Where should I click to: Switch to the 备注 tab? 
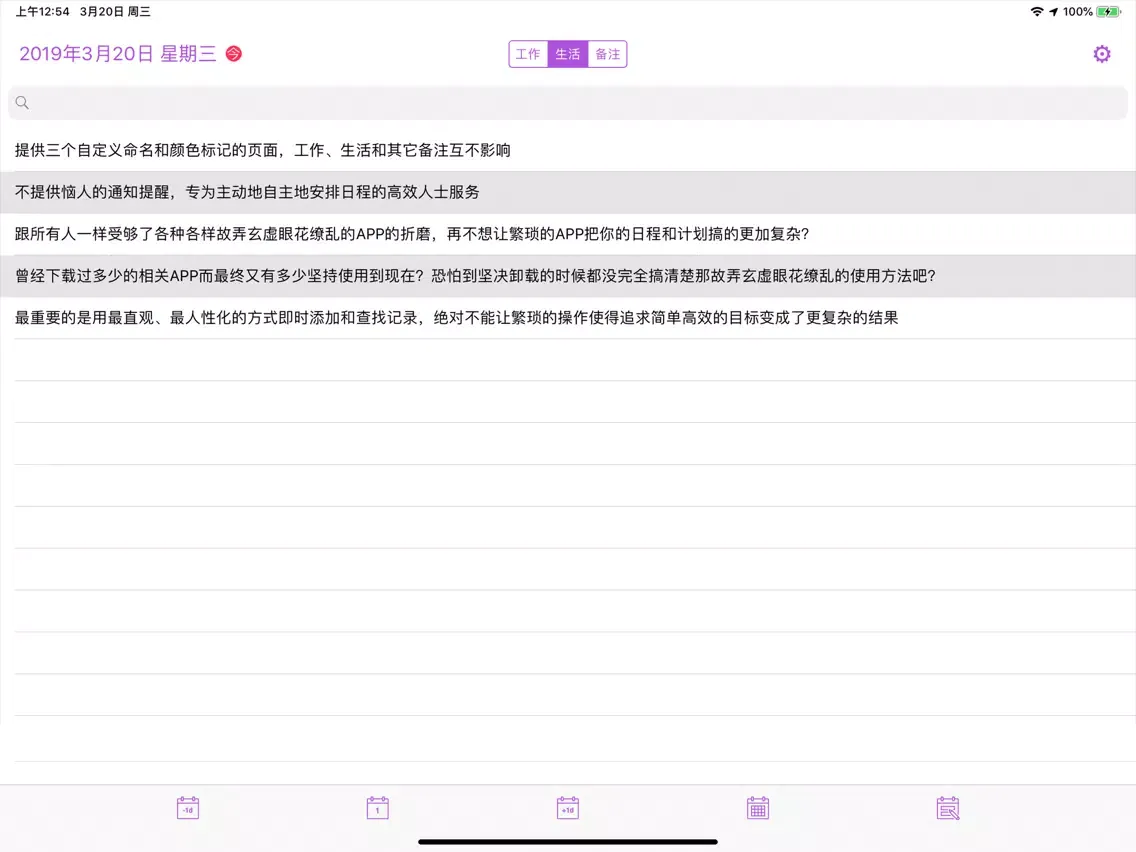point(607,54)
